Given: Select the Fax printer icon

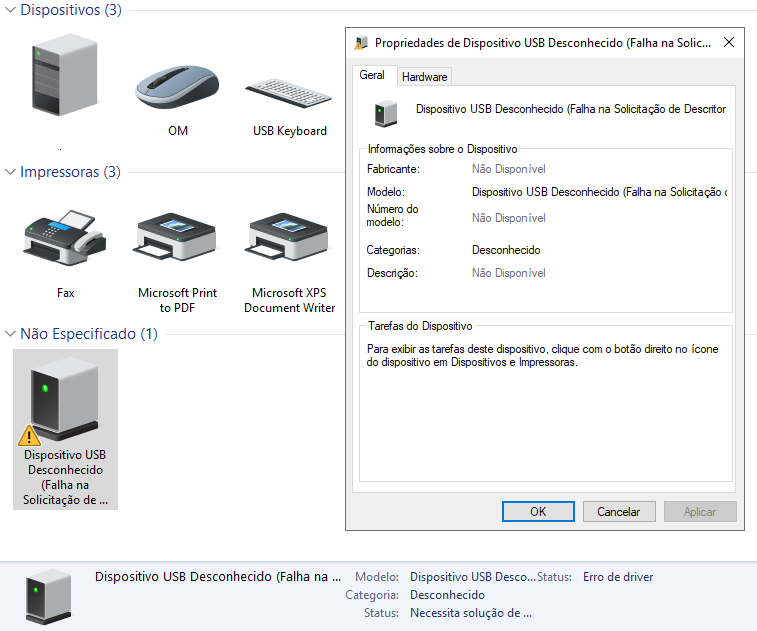Looking at the screenshot, I should 65,237.
